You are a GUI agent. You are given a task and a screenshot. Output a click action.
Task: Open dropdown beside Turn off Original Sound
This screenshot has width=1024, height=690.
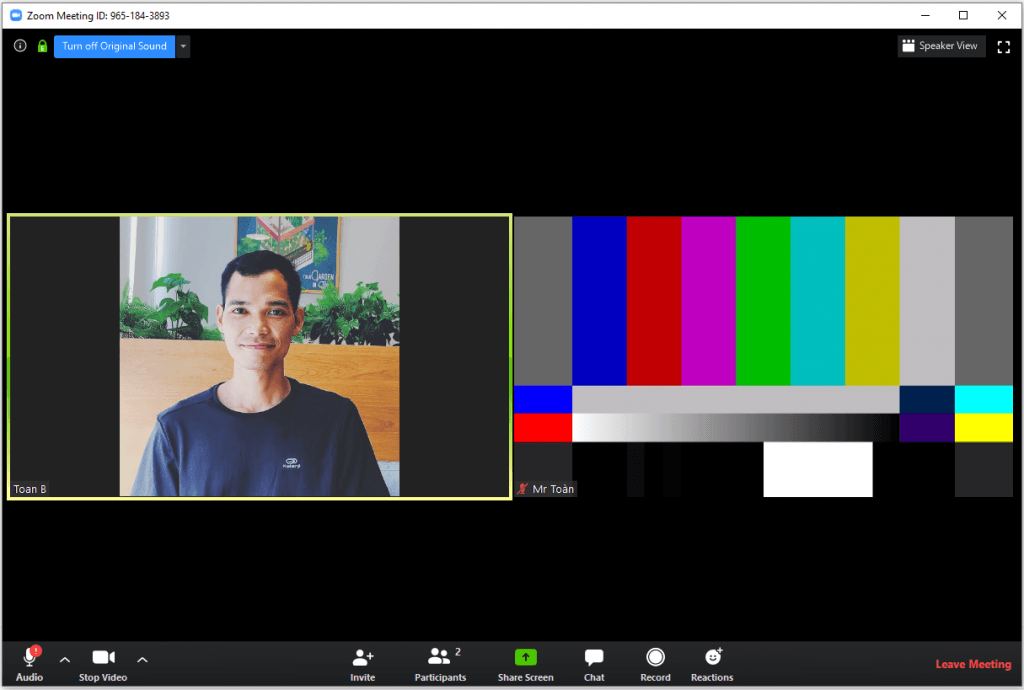[183, 46]
